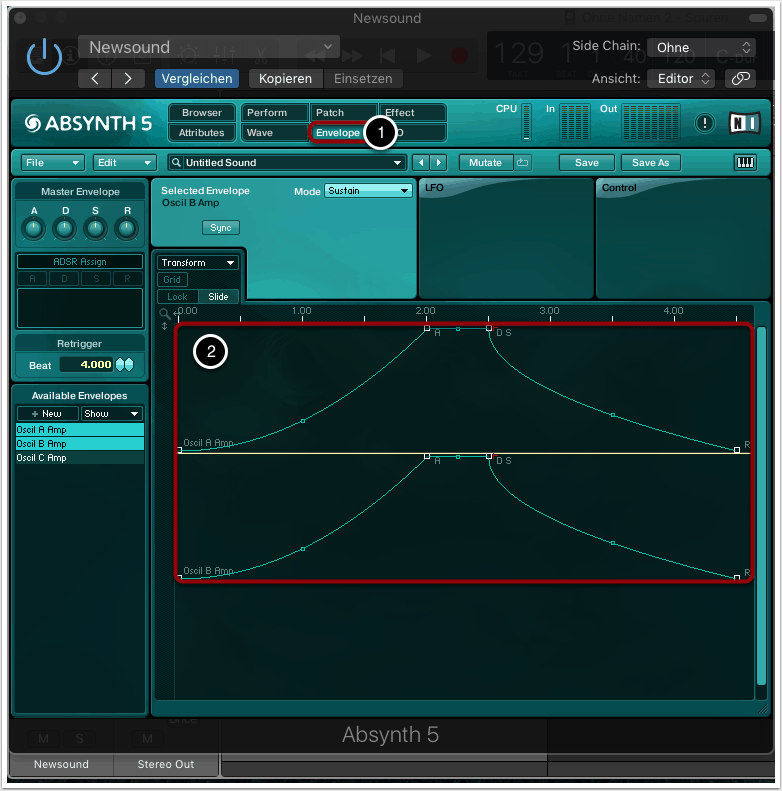Open the Browser tab

pyautogui.click(x=202, y=113)
